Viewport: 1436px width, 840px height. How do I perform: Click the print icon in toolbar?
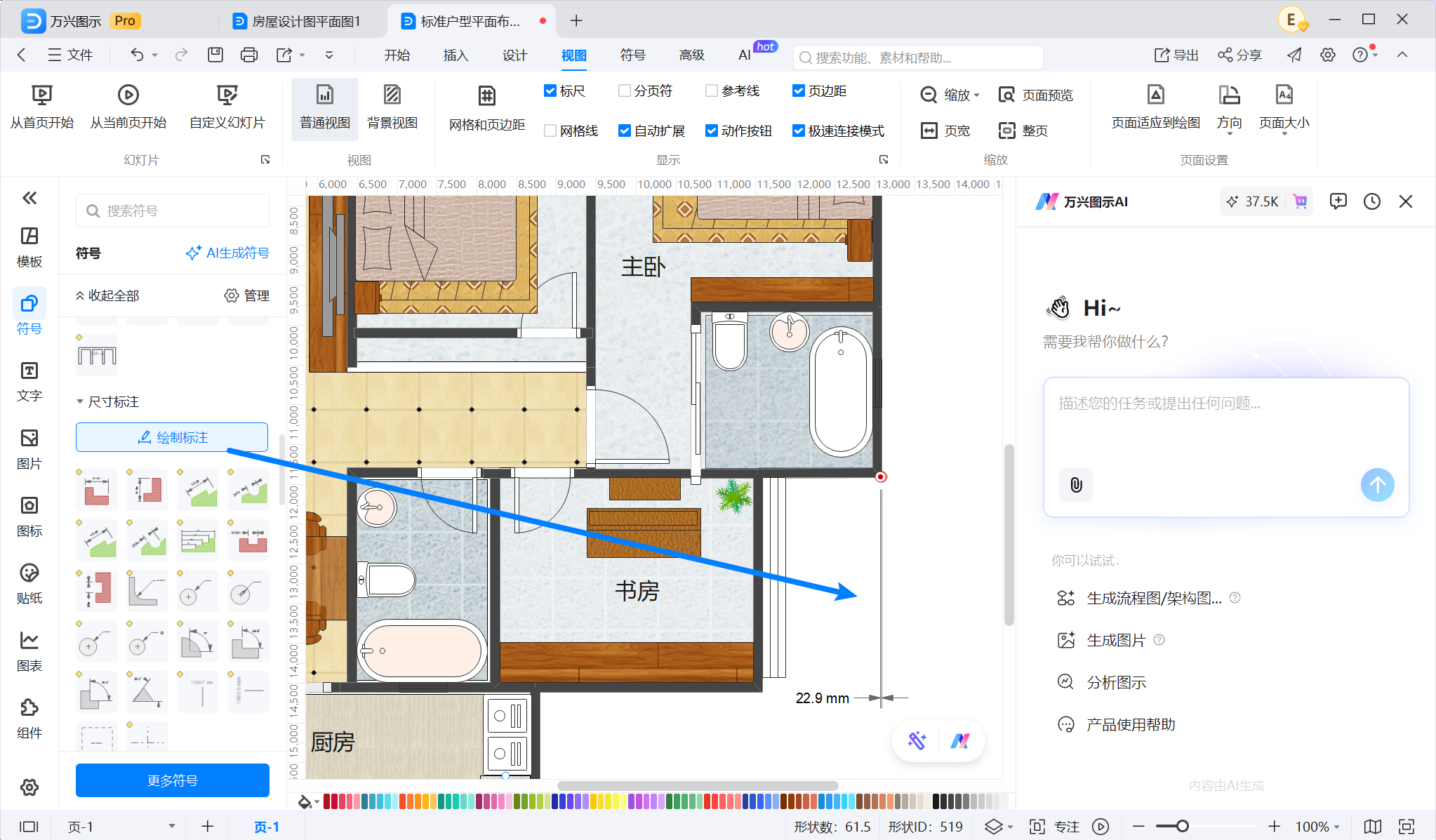tap(248, 55)
